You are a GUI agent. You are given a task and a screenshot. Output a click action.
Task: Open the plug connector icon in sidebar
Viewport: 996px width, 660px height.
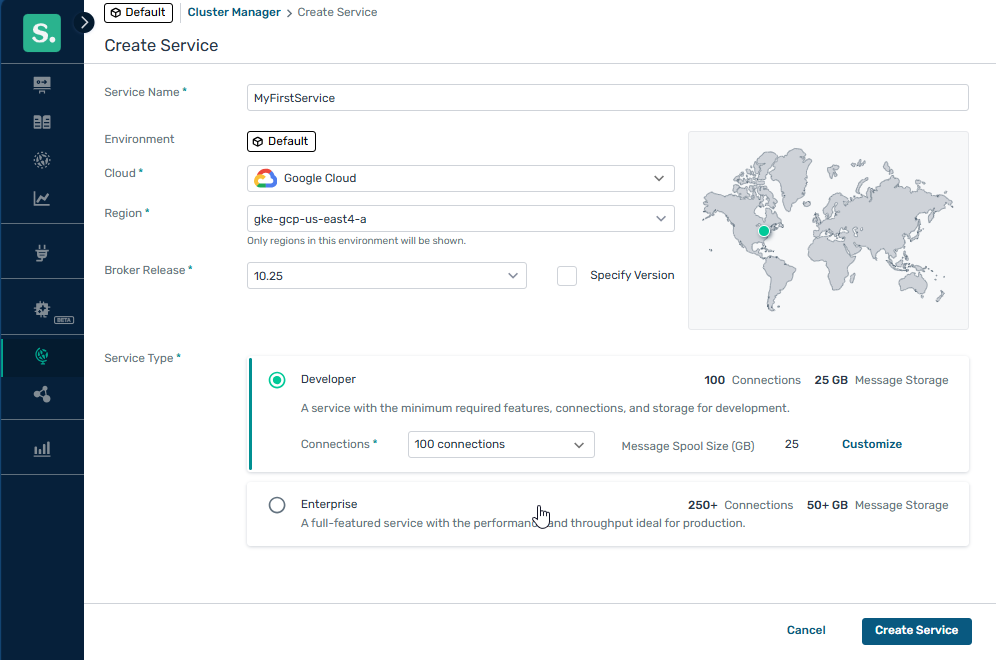[42, 254]
